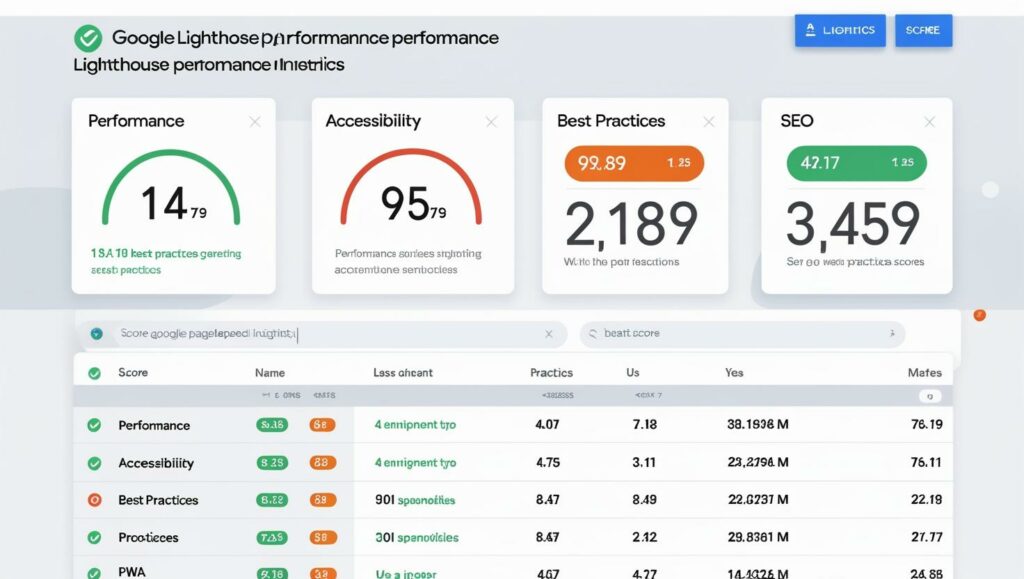1024x579 pixels.
Task: Click the magnifier icon in the 'beatt score' field
Action: [x=593, y=334]
